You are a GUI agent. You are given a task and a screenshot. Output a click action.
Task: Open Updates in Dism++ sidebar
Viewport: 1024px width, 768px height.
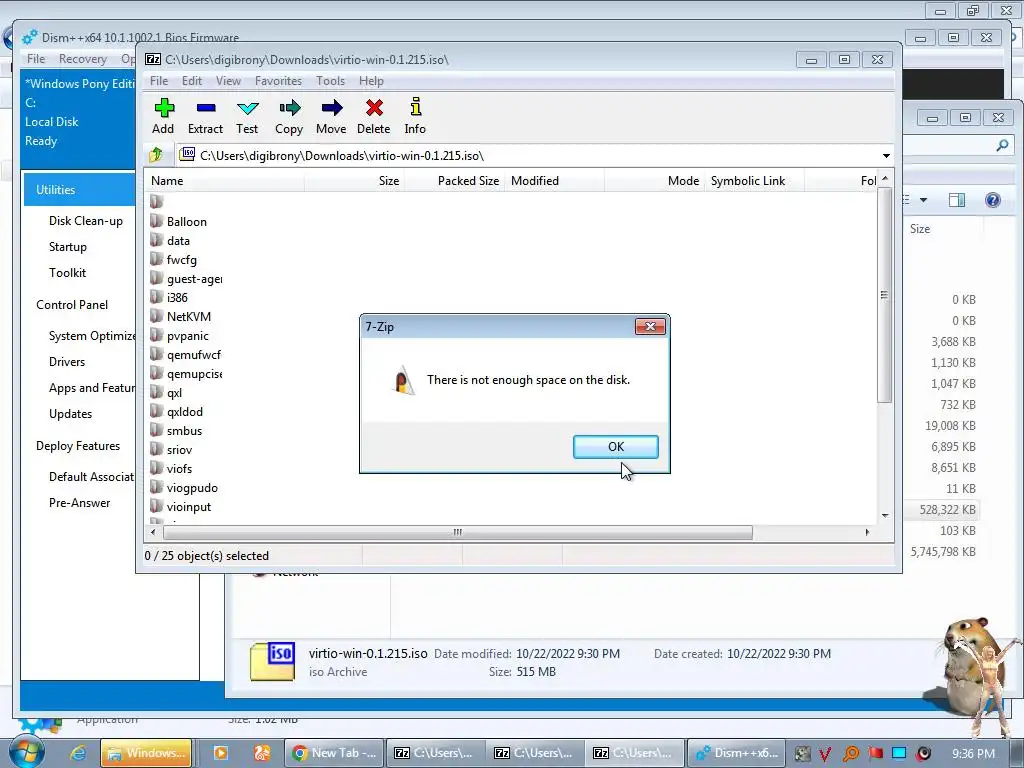pyautogui.click(x=71, y=414)
